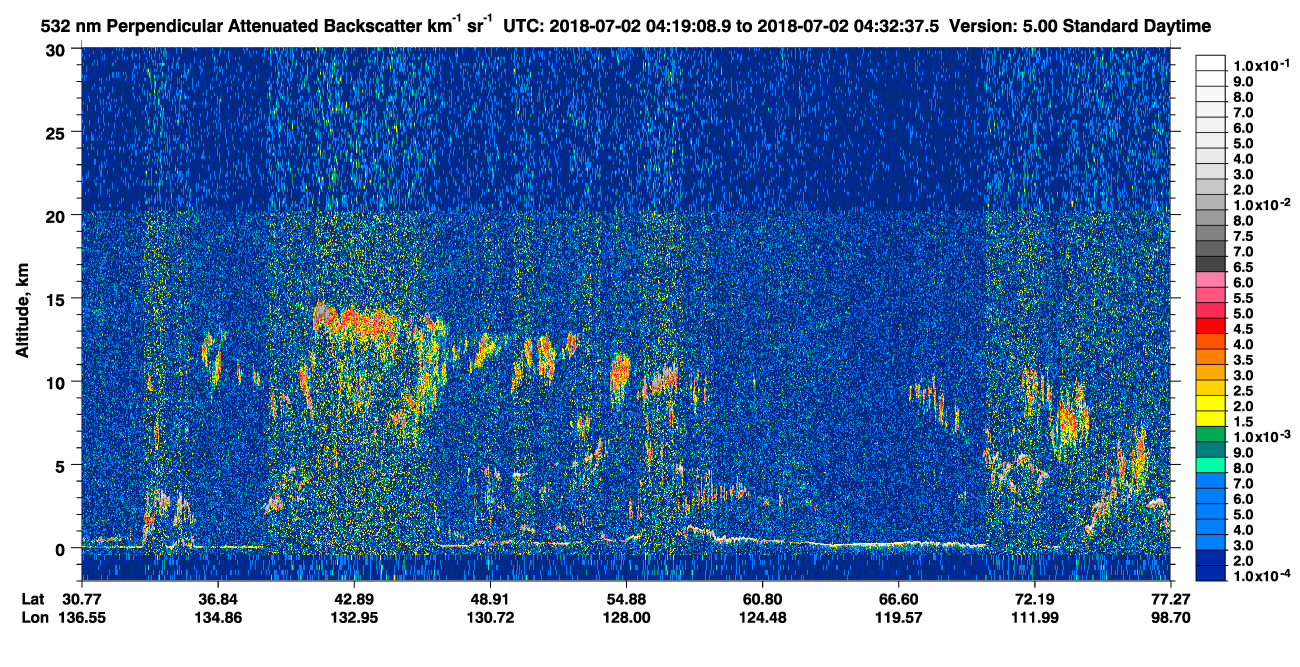Screen dimensions: 1300x667
Task: Click colorbar label '6.5'
Action: (1244, 268)
